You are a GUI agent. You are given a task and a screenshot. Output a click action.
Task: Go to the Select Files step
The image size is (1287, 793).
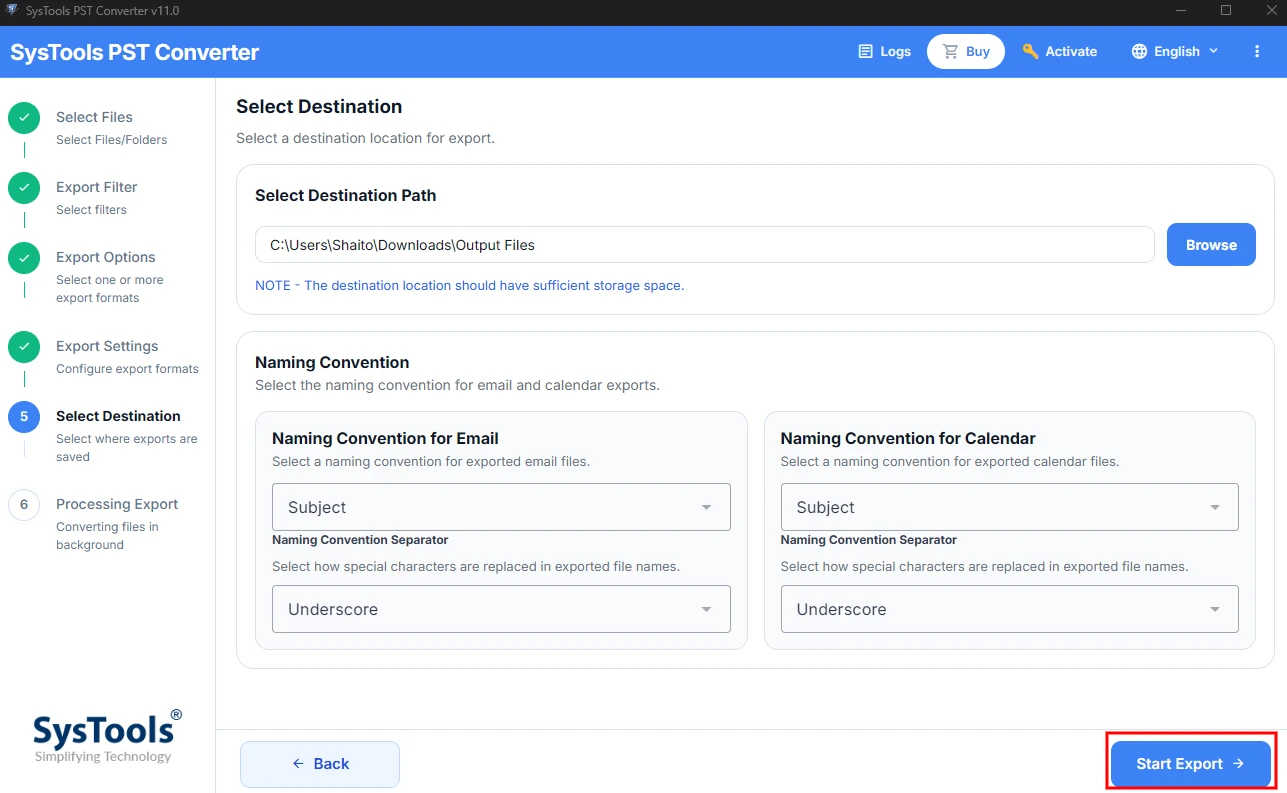(x=94, y=117)
